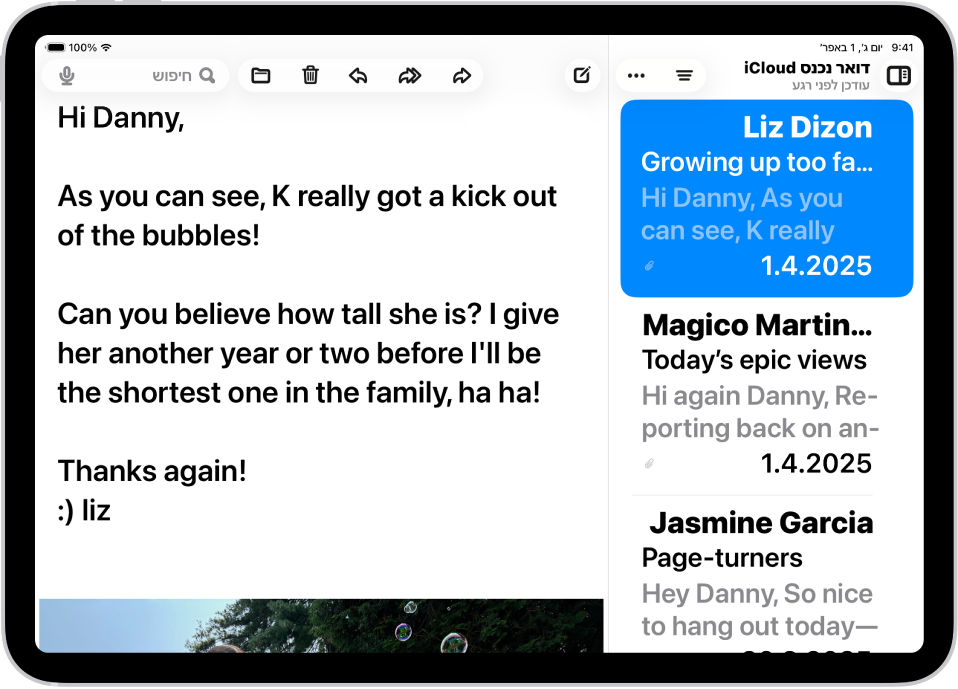This screenshot has width=958, height=689.
Task: Tap the 9:41 clock in status bar
Action: click(902, 47)
